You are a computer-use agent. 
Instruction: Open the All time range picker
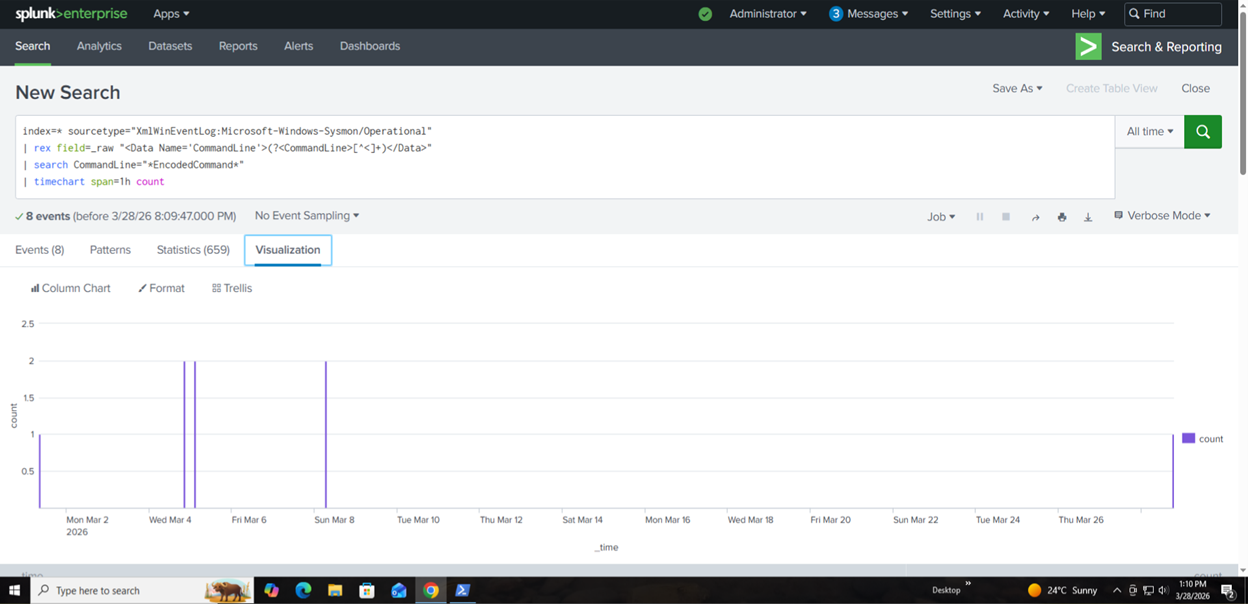[x=1149, y=132]
